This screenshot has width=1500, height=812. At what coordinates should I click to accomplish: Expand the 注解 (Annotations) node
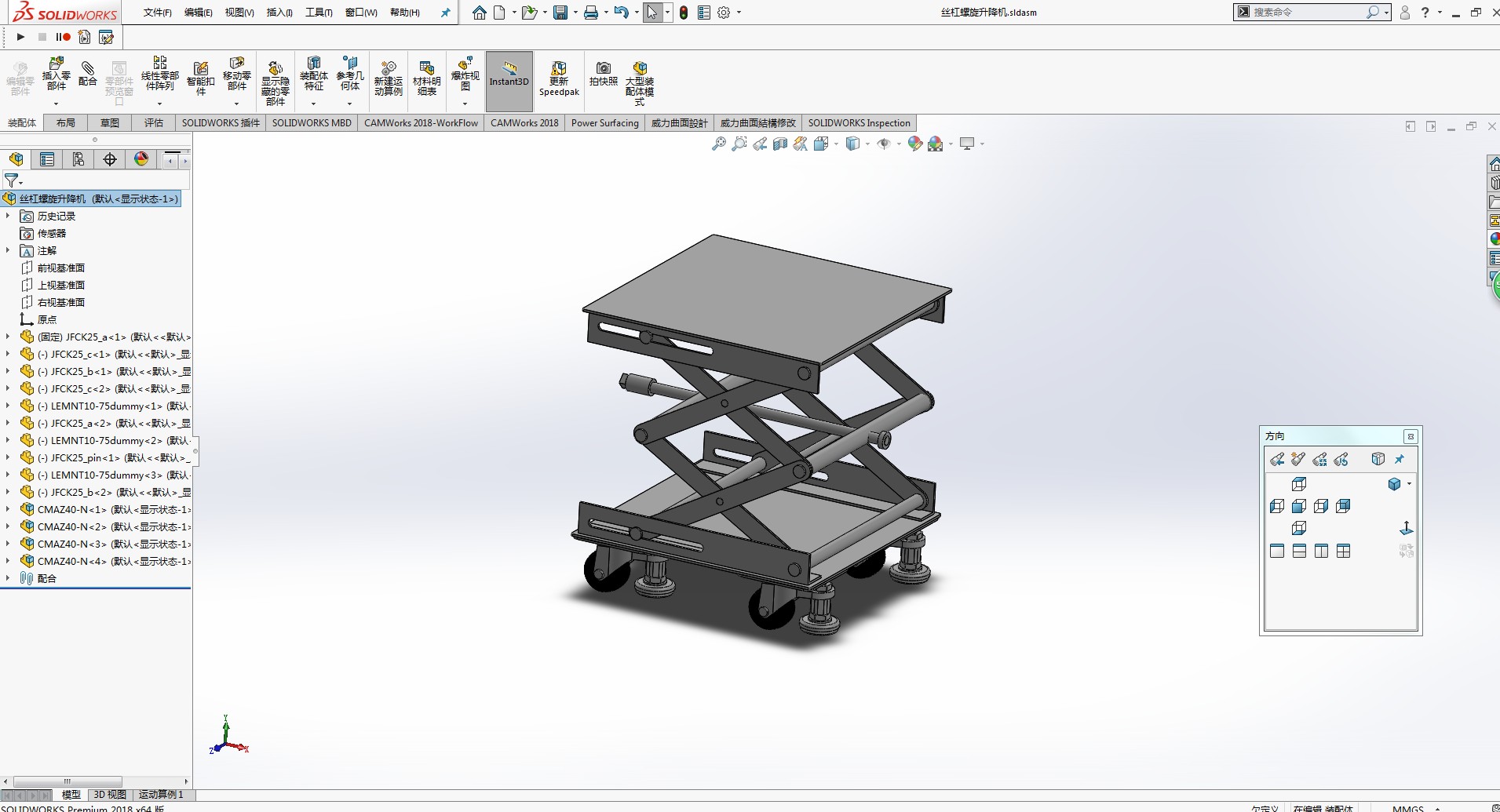pyautogui.click(x=8, y=250)
